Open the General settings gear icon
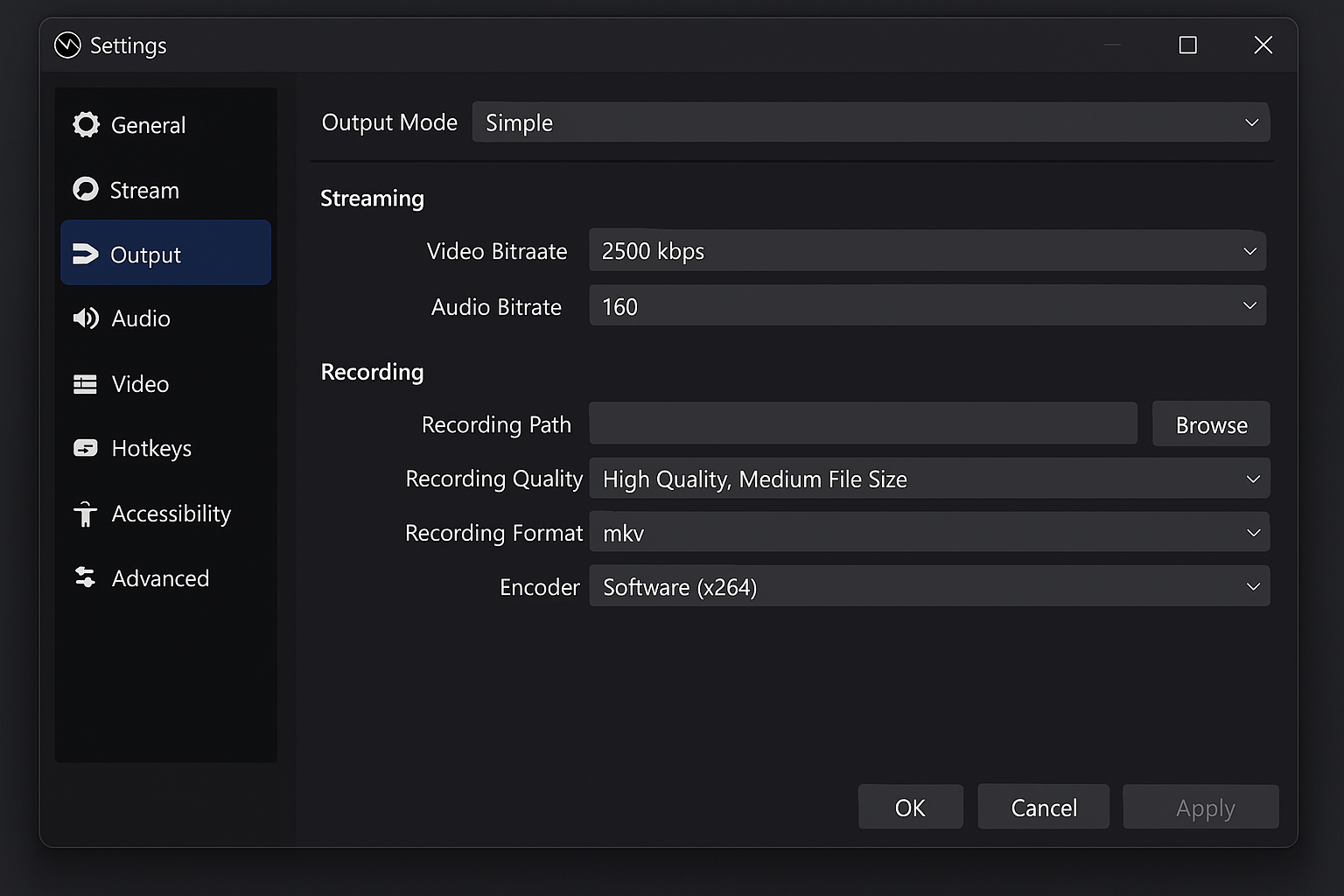This screenshot has width=1344, height=896. pos(86,124)
